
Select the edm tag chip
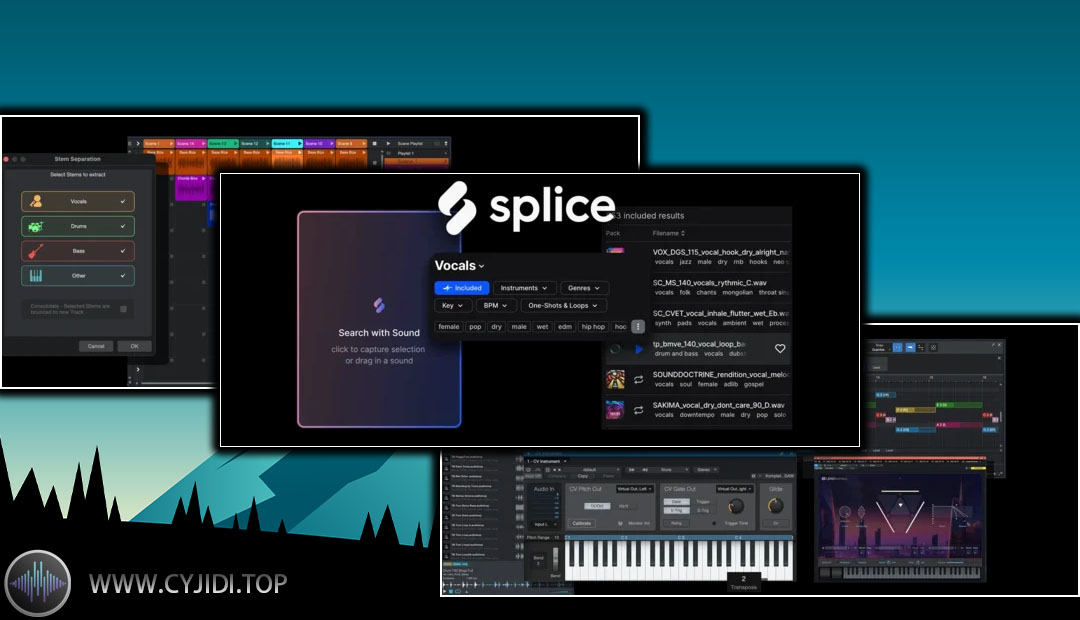[x=565, y=327]
